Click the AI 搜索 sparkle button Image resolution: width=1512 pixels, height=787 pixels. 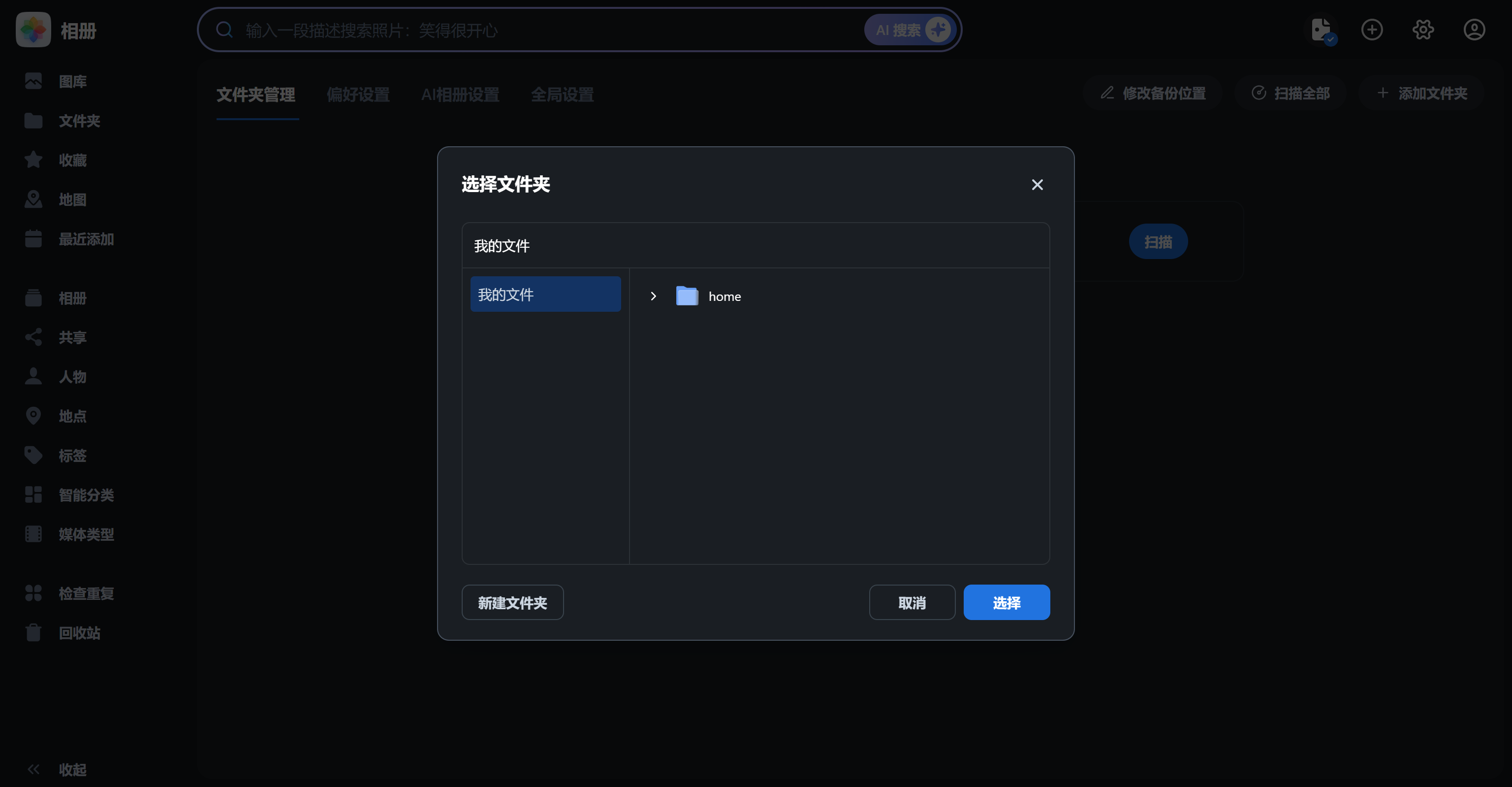911,30
